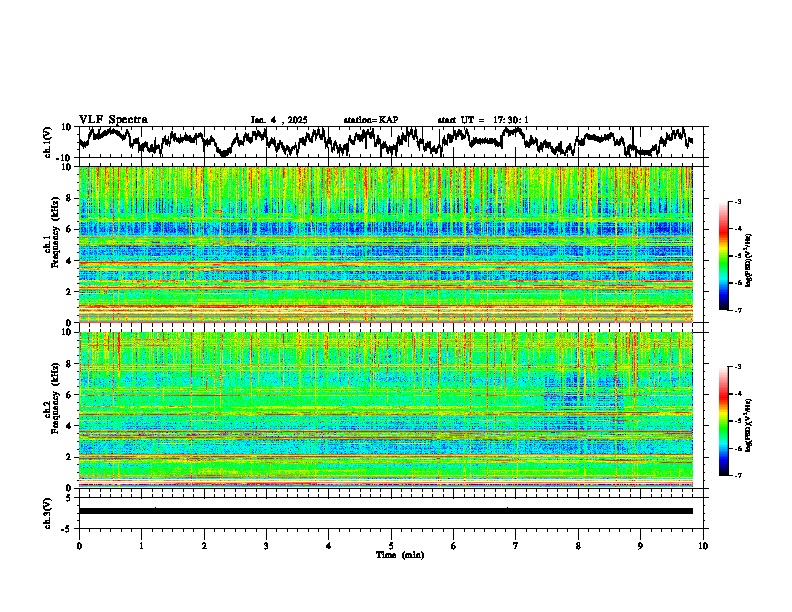The image size is (792, 612).
Task: Click the time axis tick label '0'
Action: [79, 546]
